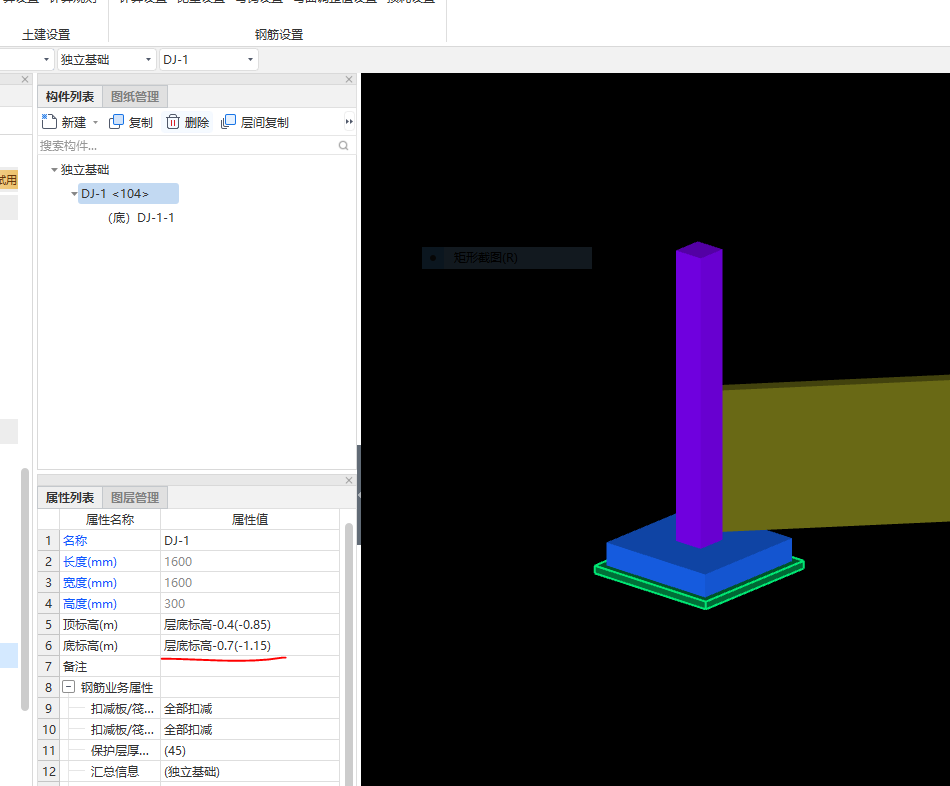Click the 底标高(m) property name
This screenshot has width=950, height=786.
[90, 645]
